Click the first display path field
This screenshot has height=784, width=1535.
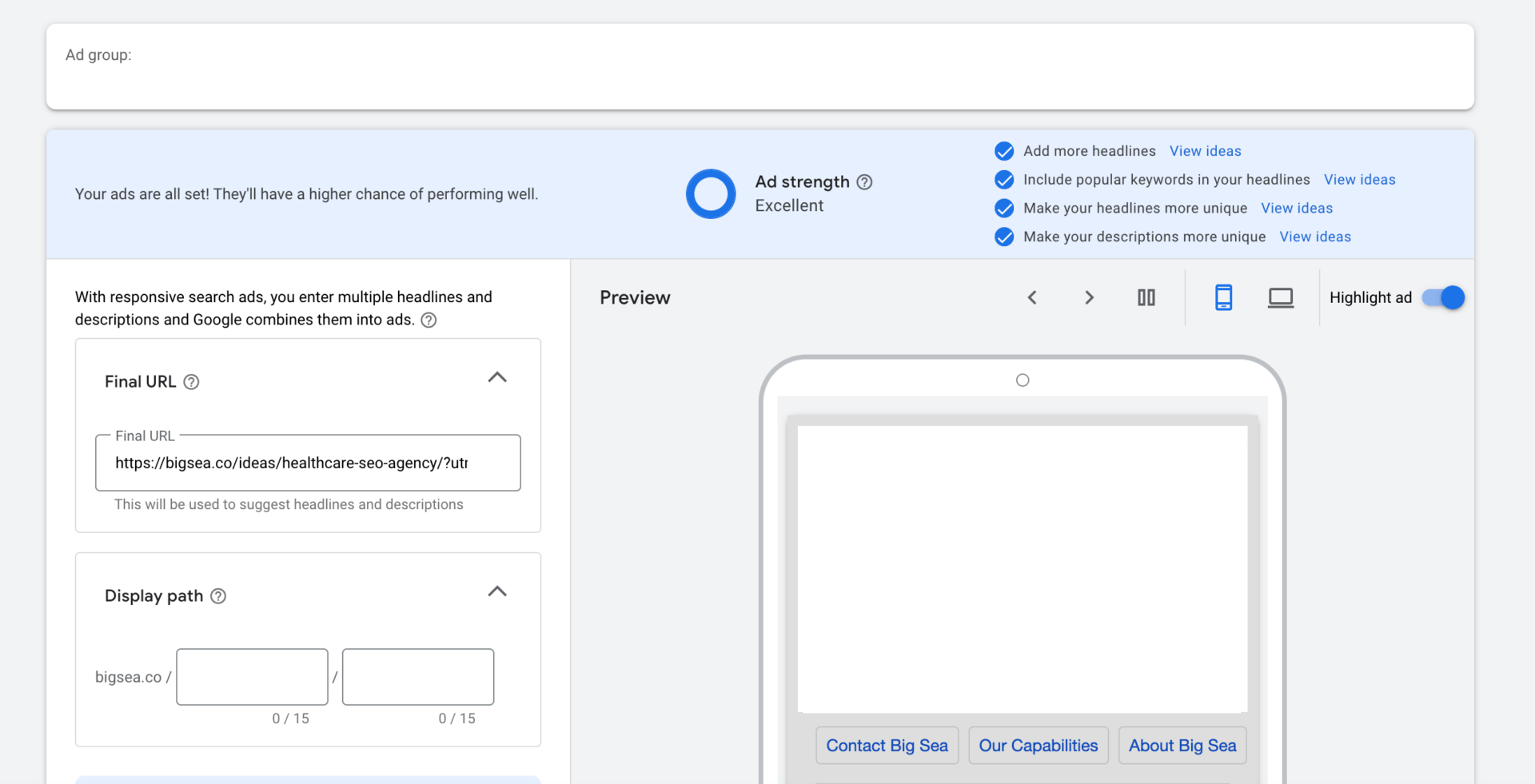click(252, 677)
